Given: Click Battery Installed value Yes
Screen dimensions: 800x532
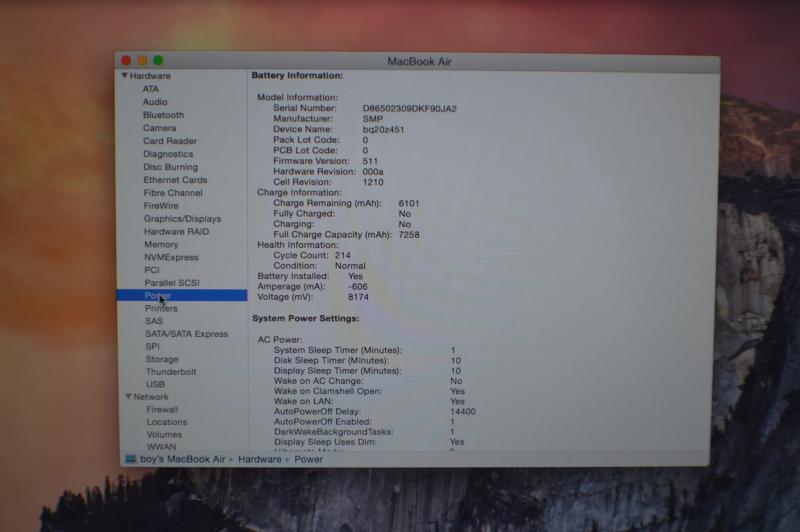Looking at the screenshot, I should pyautogui.click(x=355, y=276).
